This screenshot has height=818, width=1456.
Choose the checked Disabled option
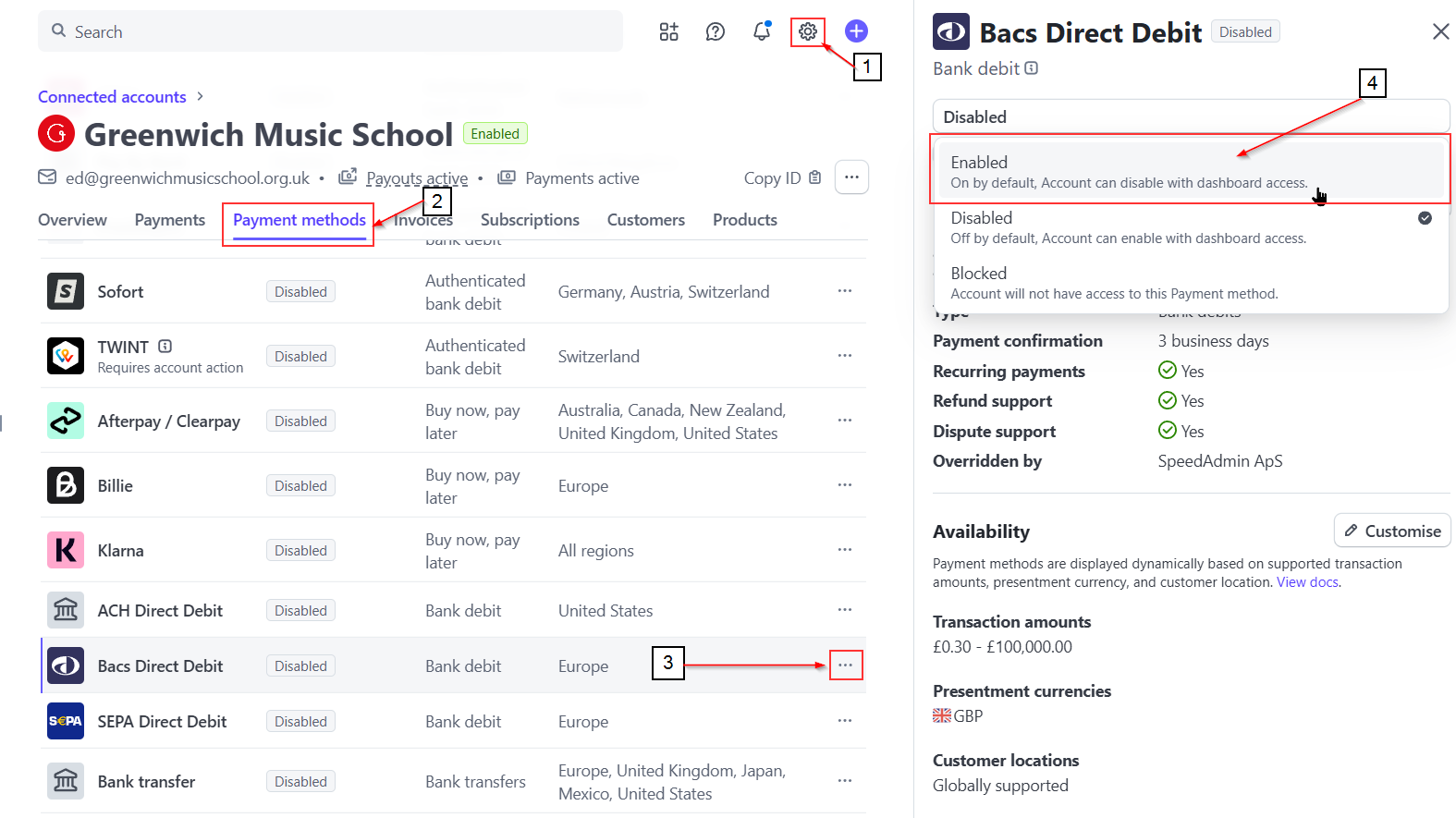click(x=1191, y=227)
